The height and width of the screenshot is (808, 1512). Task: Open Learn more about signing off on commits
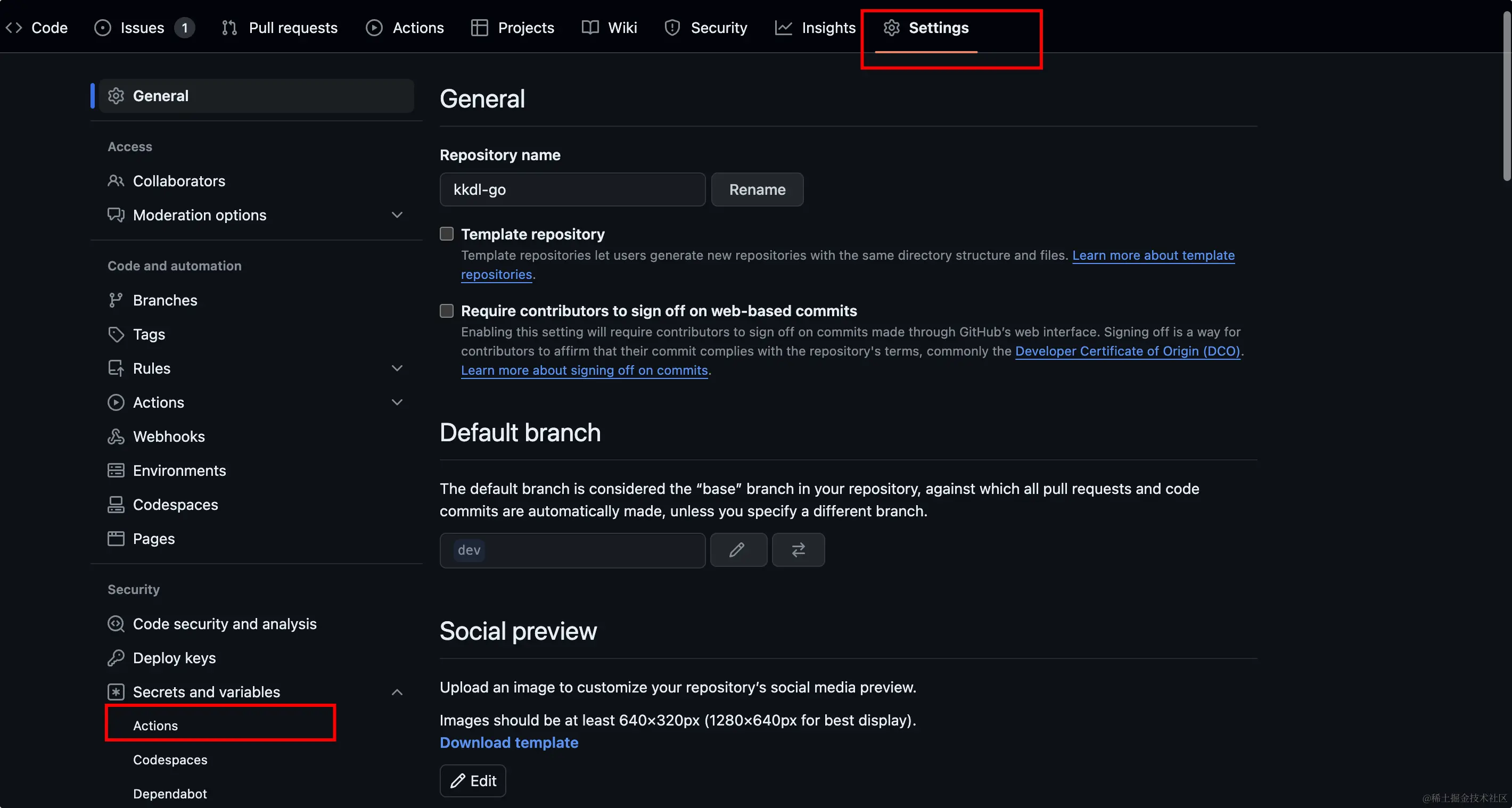click(584, 370)
